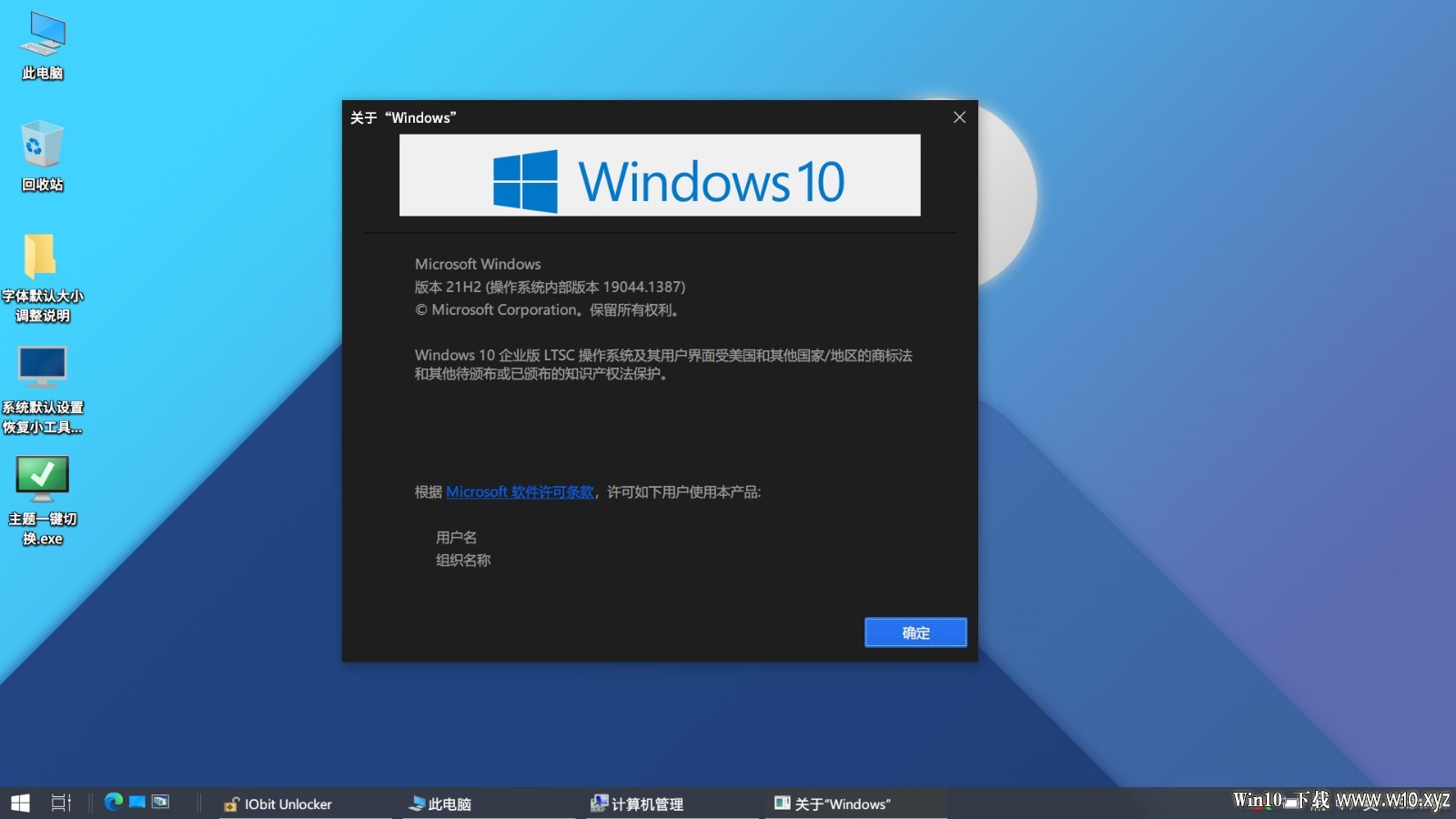Image resolution: width=1456 pixels, height=819 pixels.
Task: Switch to the 此电脑 taskbar window
Action: [x=490, y=804]
